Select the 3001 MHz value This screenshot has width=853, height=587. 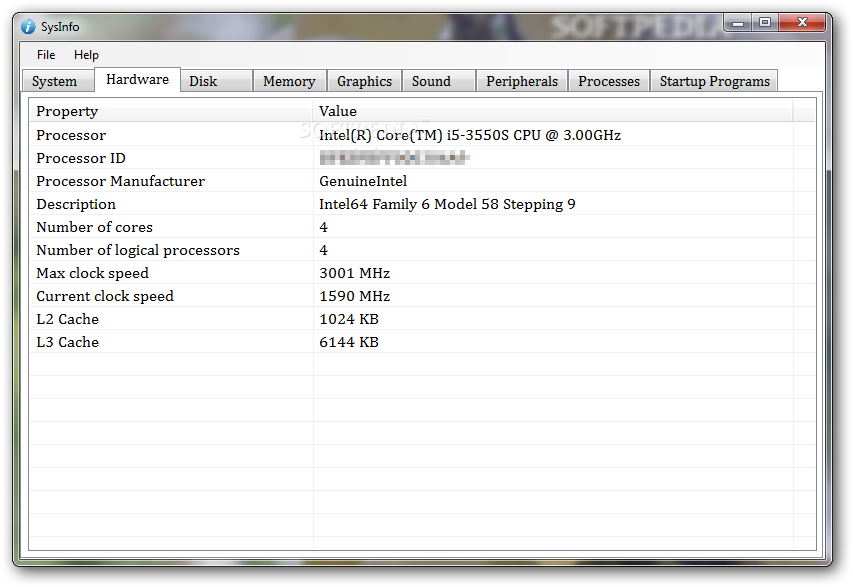pos(355,273)
